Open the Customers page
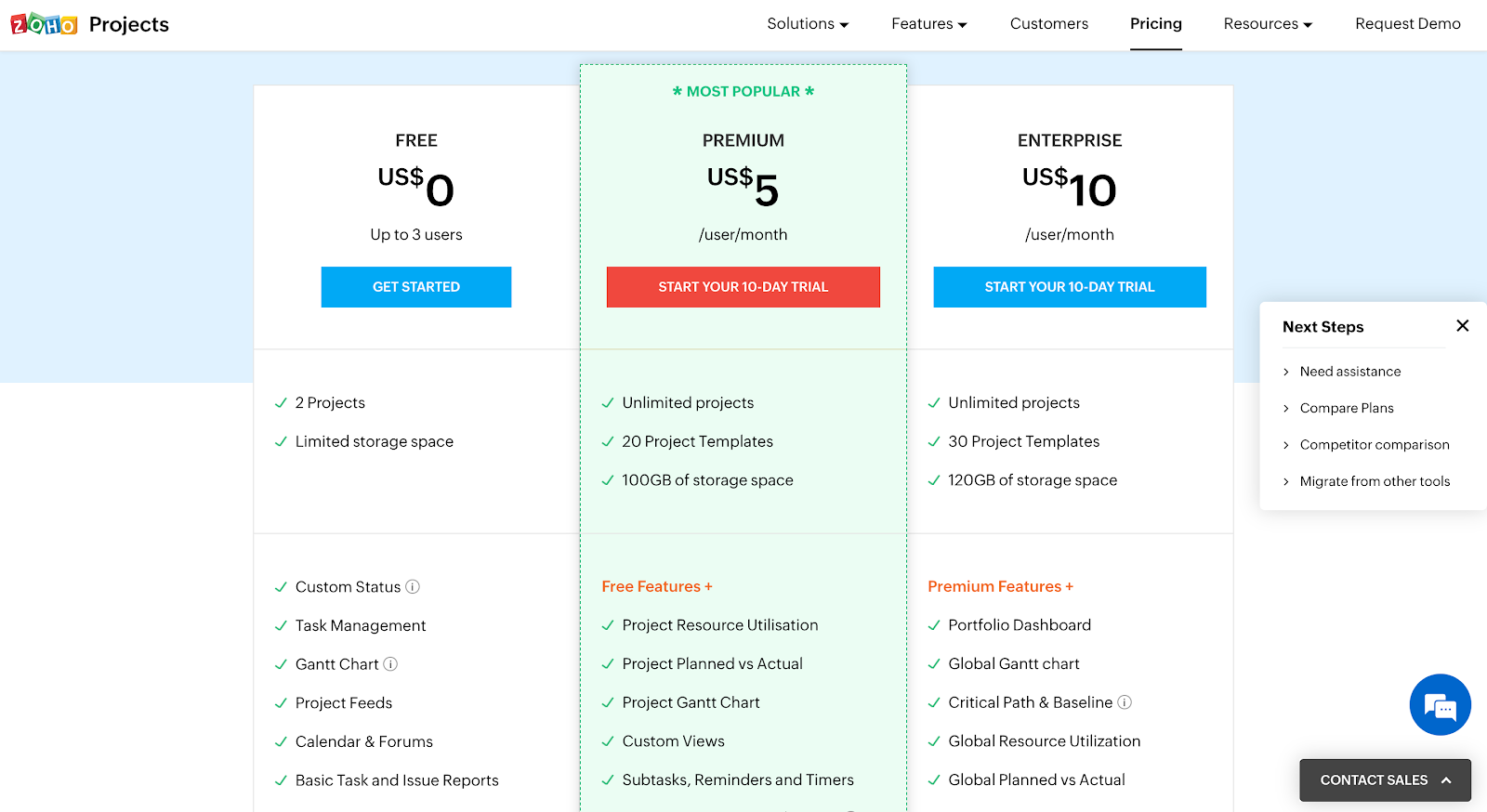 pyautogui.click(x=1049, y=24)
